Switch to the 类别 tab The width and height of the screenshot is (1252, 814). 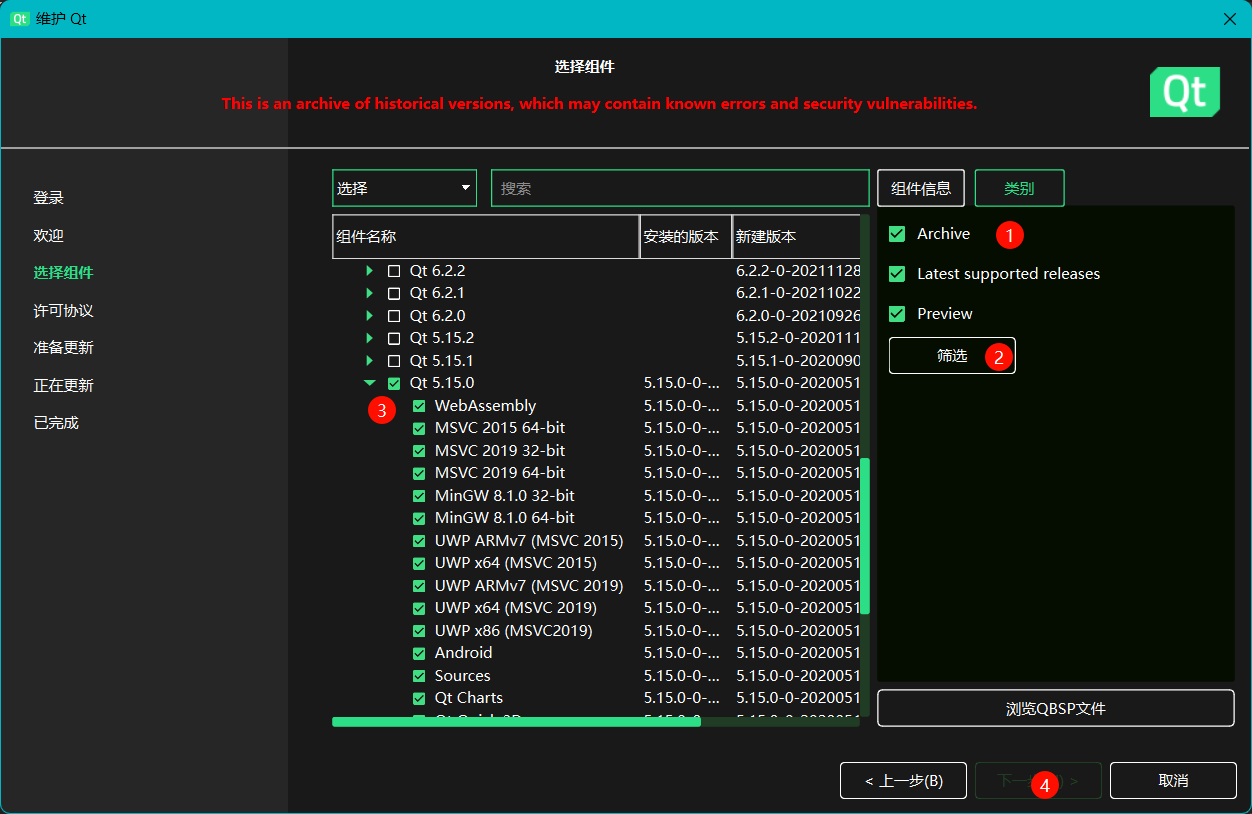tap(1019, 188)
